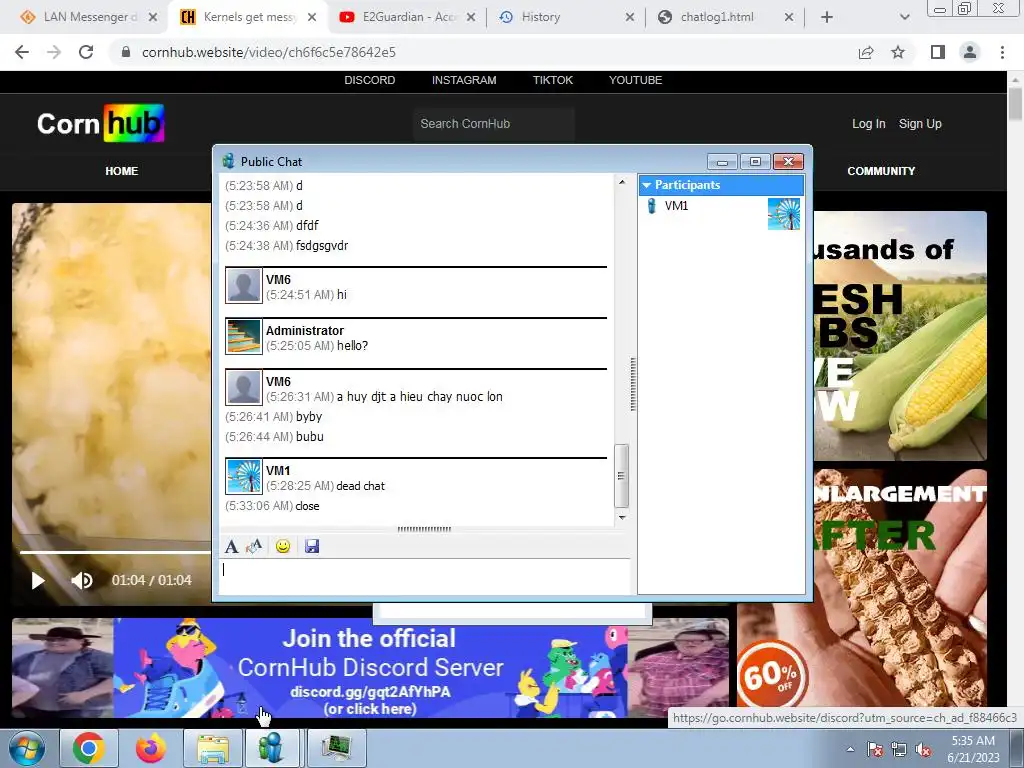Viewport: 1024px width, 768px height.
Task: Go to the HOME nav item
Action: [121, 170]
